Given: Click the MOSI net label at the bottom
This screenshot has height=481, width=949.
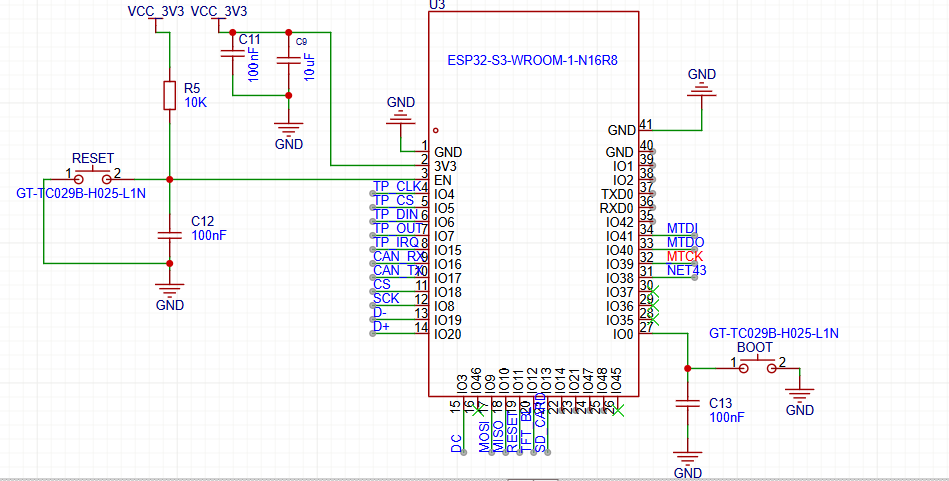Looking at the screenshot, I should point(484,437).
